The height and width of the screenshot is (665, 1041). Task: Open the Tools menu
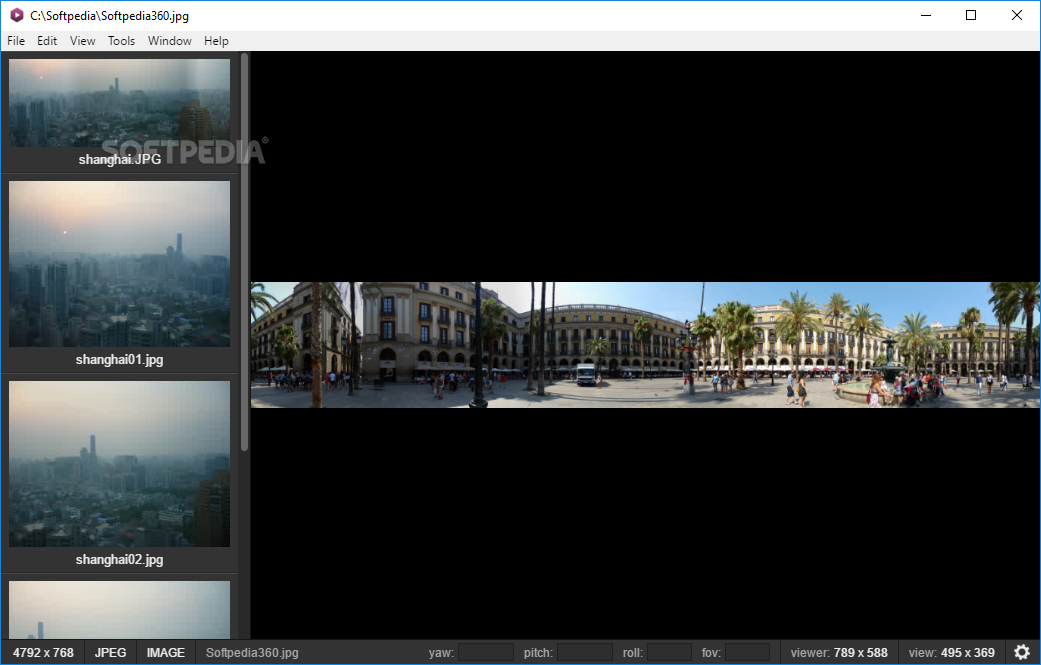[121, 40]
